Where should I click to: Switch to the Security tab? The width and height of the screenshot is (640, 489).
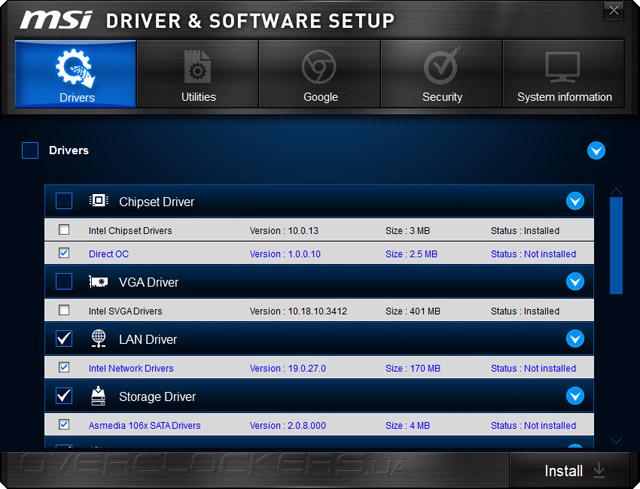click(x=442, y=74)
